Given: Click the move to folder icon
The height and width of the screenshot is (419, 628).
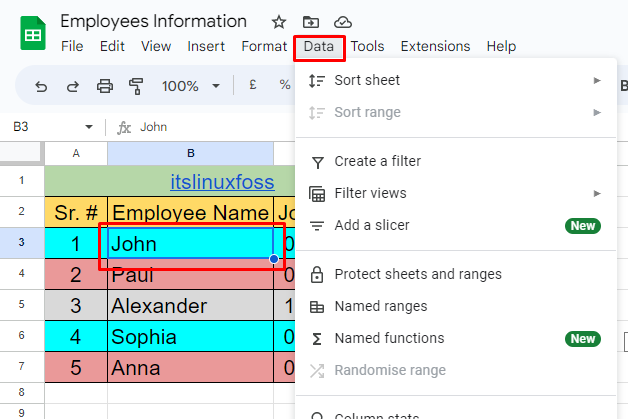Looking at the screenshot, I should point(311,22).
